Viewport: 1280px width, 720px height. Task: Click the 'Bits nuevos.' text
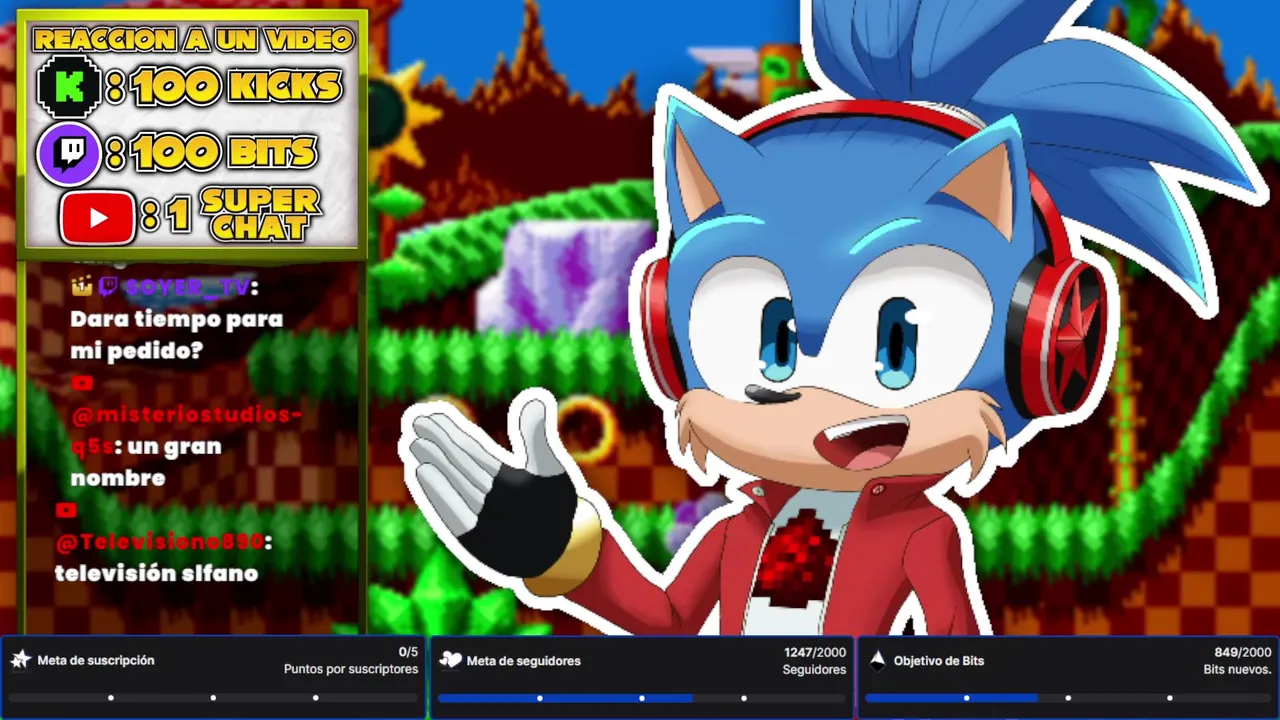tap(1238, 669)
